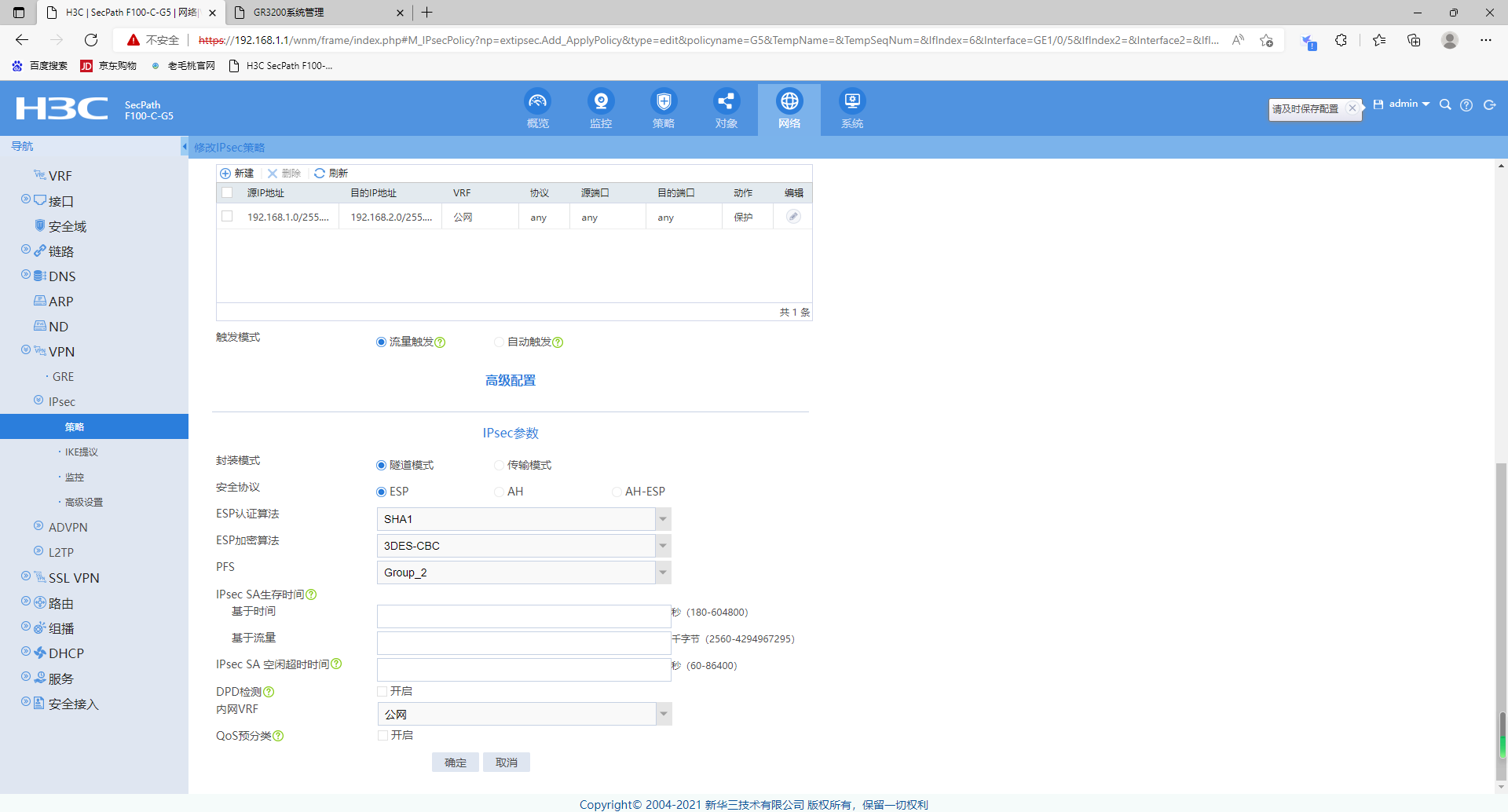
Task: Open the 监控 monitoring icon
Action: [x=601, y=102]
